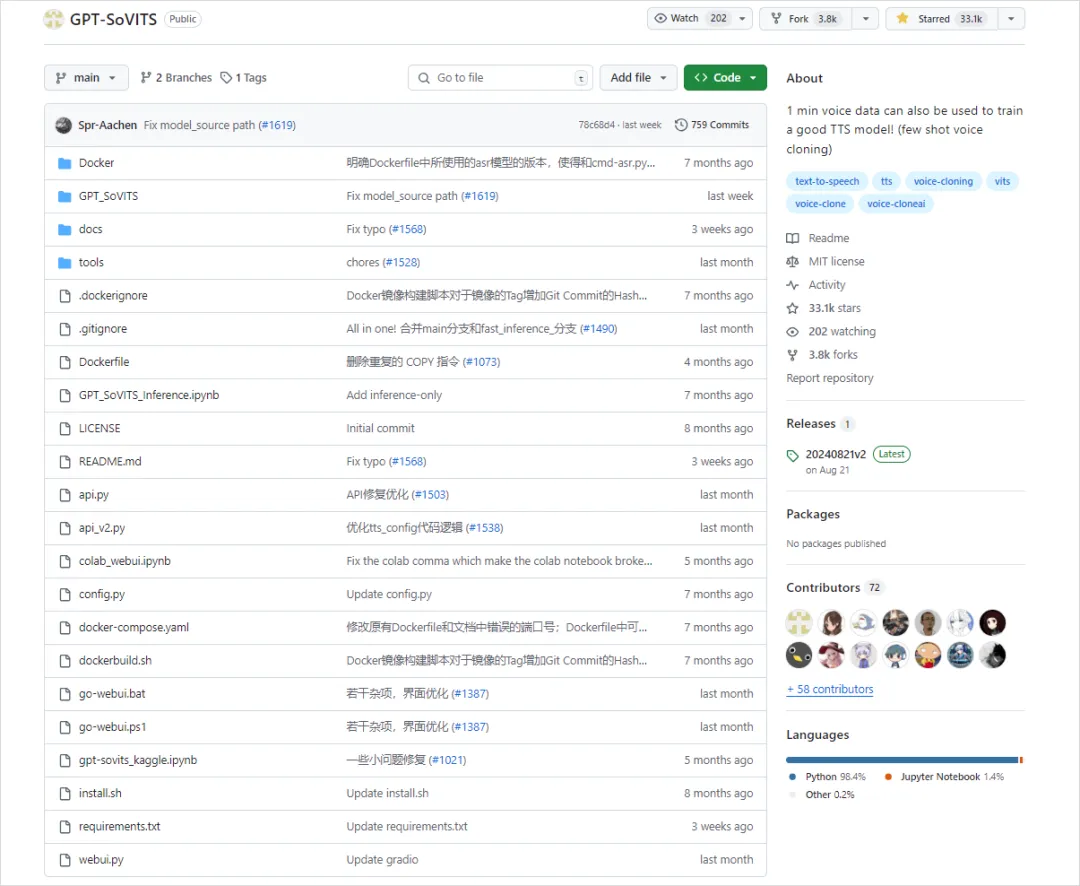Click the Fork icon in header
Screen dimensions: 1080x886
click(x=776, y=19)
